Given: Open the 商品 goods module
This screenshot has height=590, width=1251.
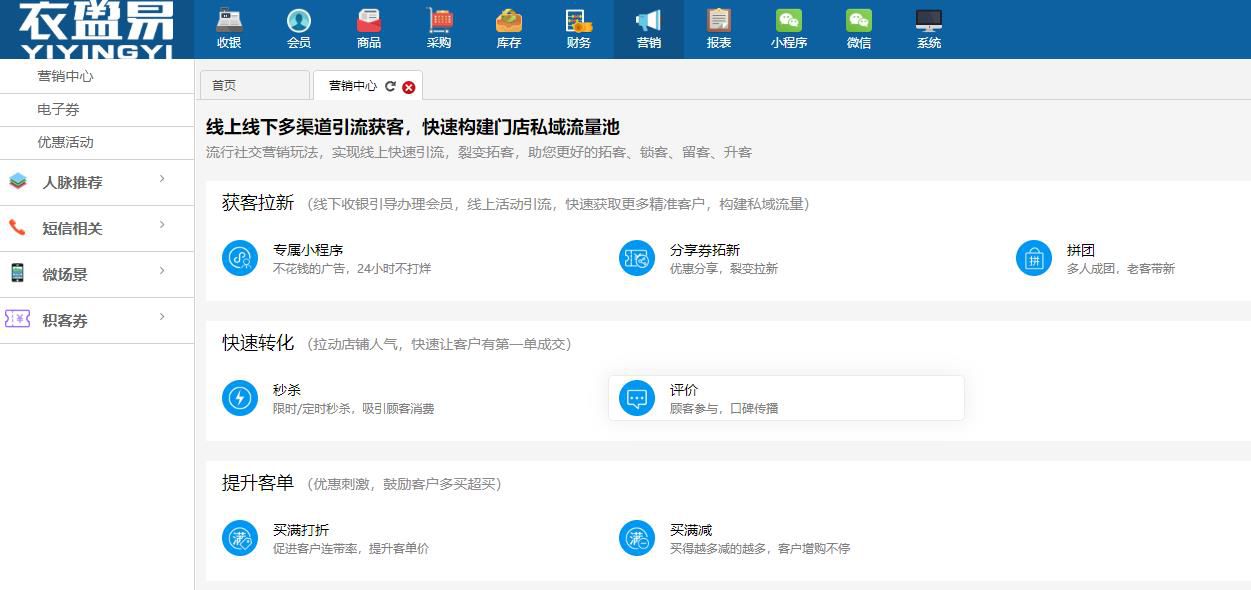Looking at the screenshot, I should click(368, 29).
